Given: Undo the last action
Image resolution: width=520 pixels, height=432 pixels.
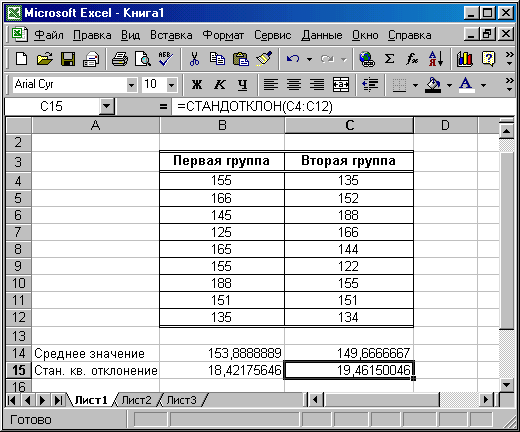Looking at the screenshot, I should 293,59.
